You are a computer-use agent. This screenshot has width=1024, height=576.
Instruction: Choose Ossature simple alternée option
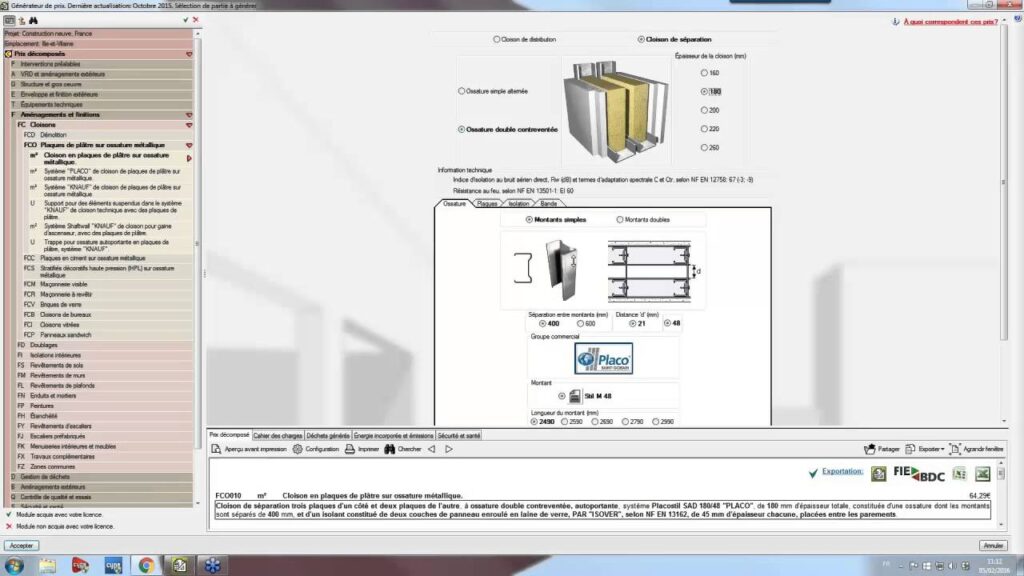tap(461, 91)
